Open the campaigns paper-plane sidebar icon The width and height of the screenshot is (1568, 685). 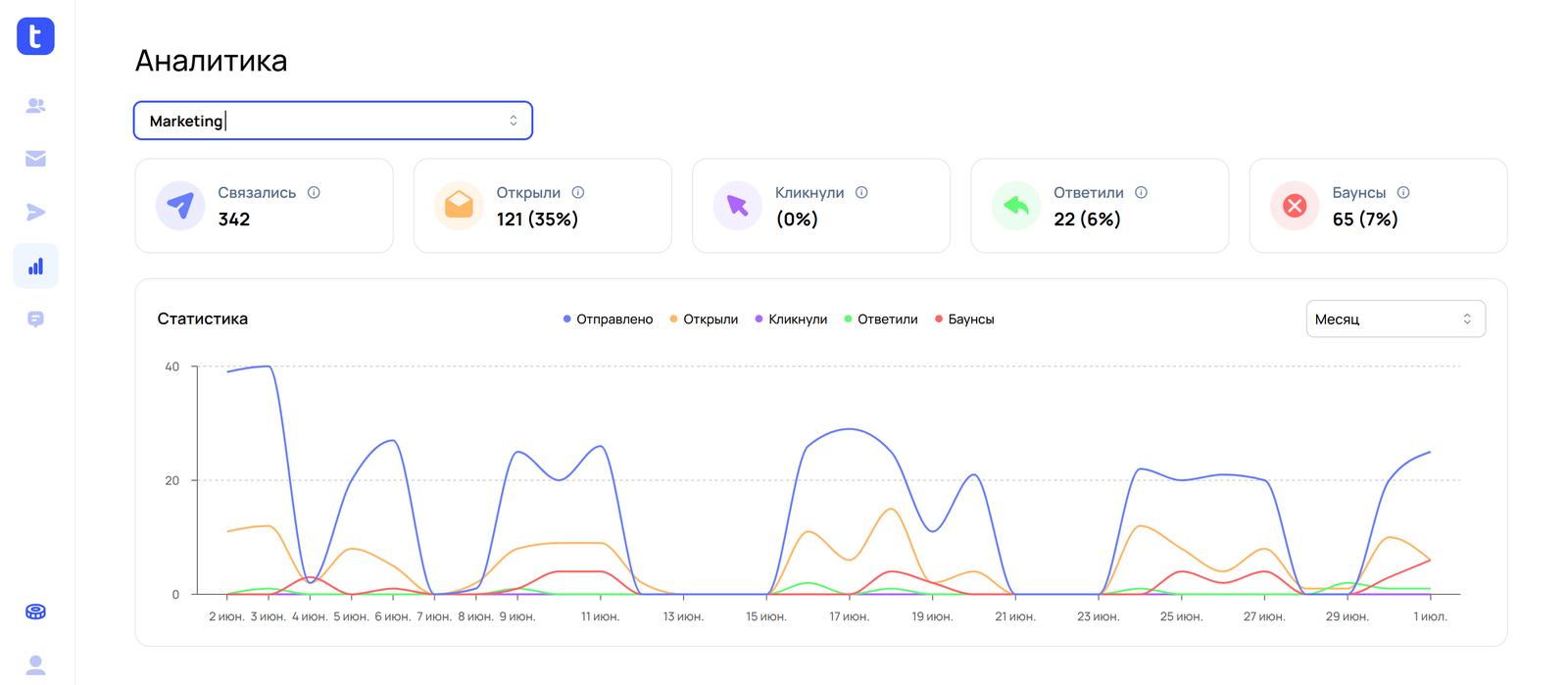[x=35, y=212]
